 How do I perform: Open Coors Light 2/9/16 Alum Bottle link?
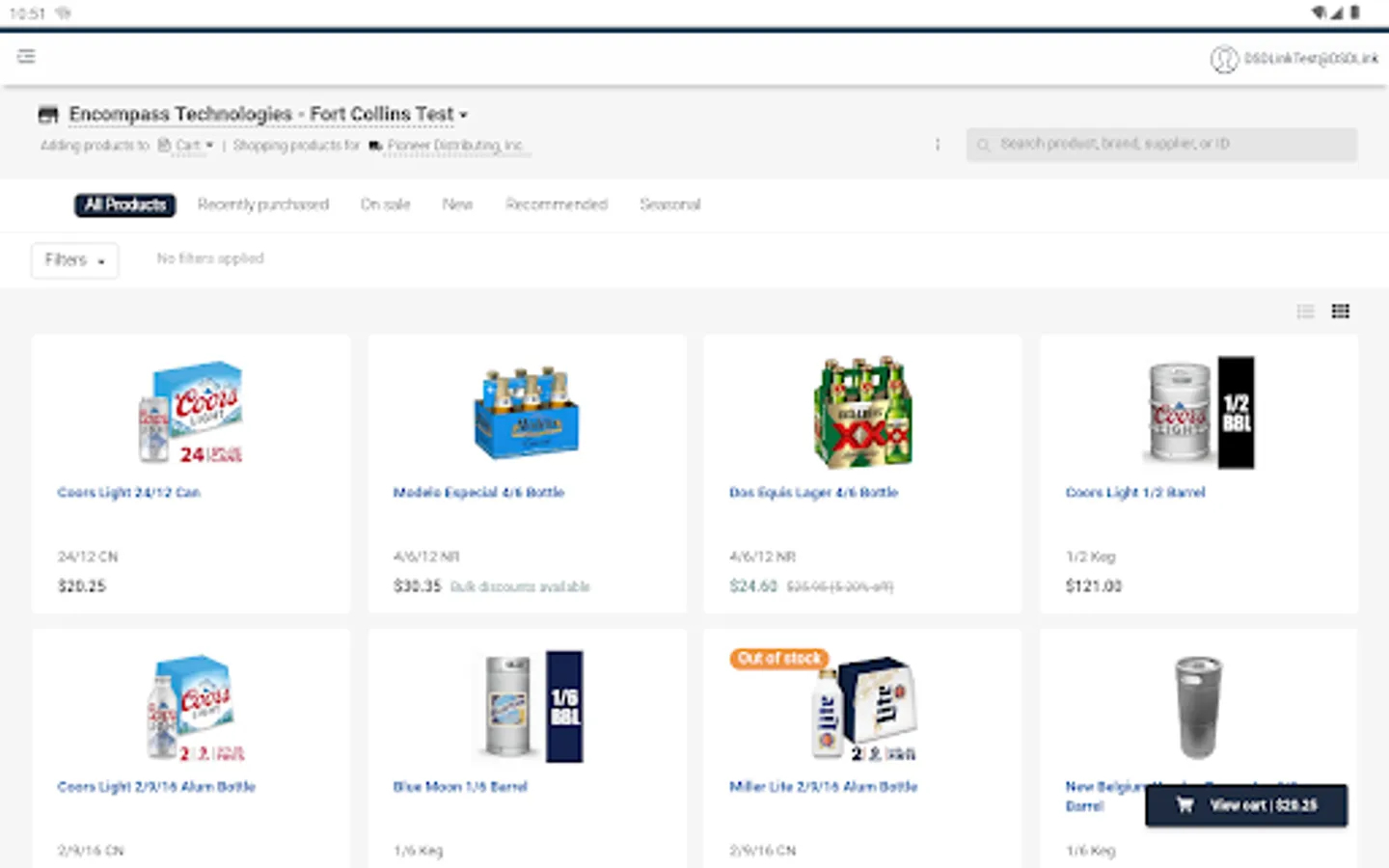click(156, 787)
